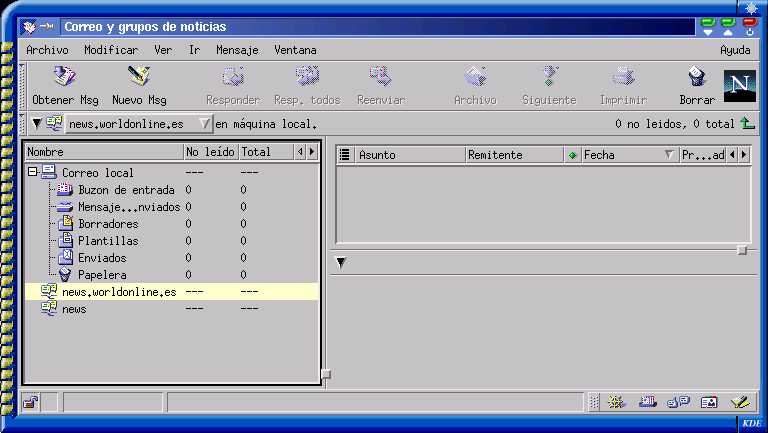Compose with the Nuevo Msg icon
768x433 pixels.
pyautogui.click(x=139, y=76)
